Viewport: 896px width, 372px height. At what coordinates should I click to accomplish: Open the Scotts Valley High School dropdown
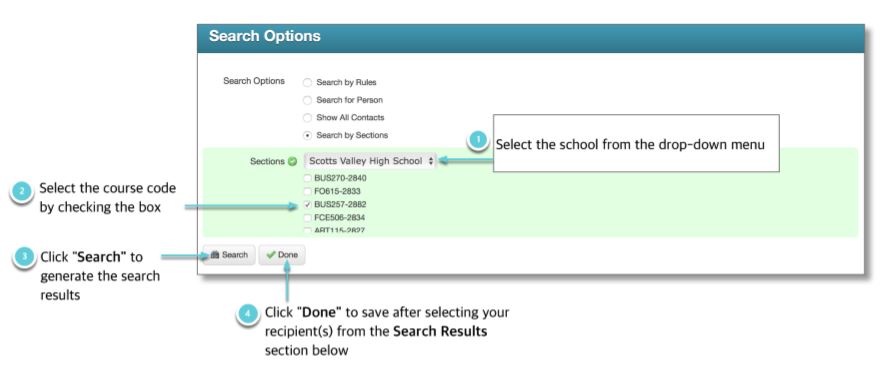point(370,161)
